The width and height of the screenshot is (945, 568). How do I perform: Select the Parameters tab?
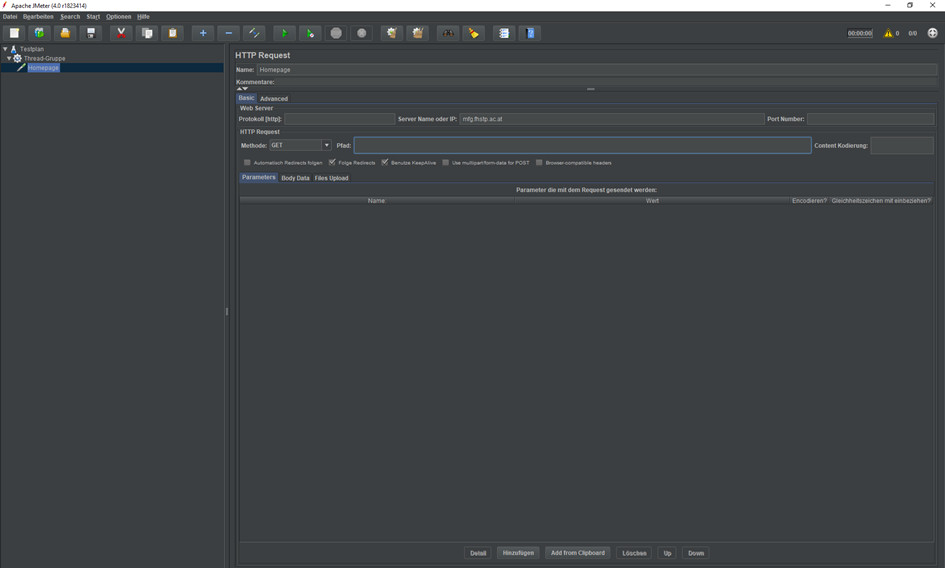[259, 177]
